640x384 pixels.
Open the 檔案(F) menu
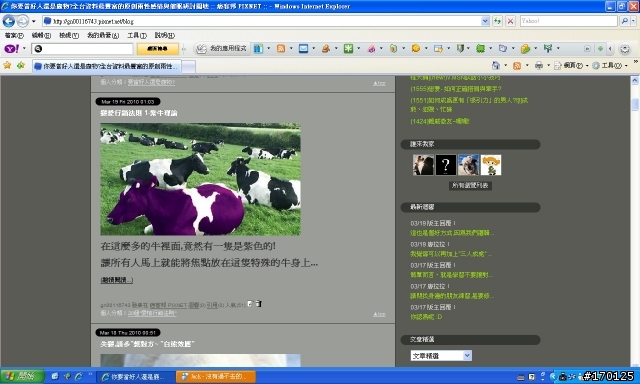coord(14,36)
